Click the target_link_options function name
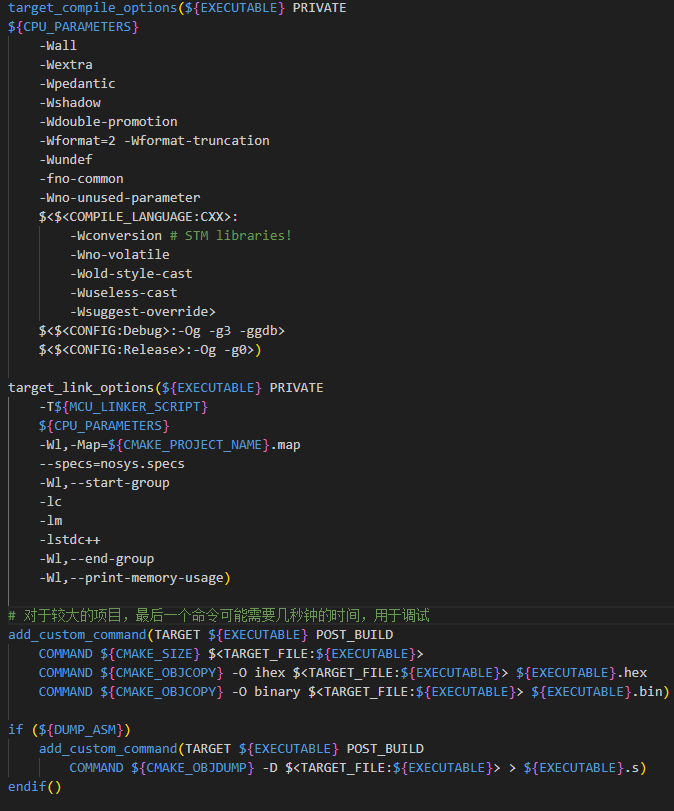 (81, 388)
